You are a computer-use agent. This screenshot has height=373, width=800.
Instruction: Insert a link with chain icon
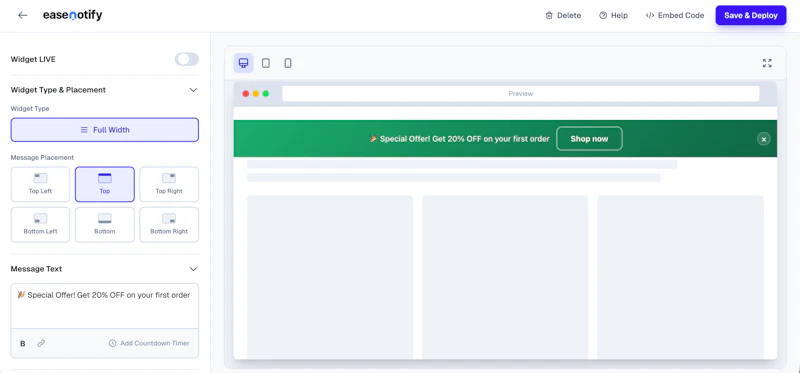click(x=41, y=343)
